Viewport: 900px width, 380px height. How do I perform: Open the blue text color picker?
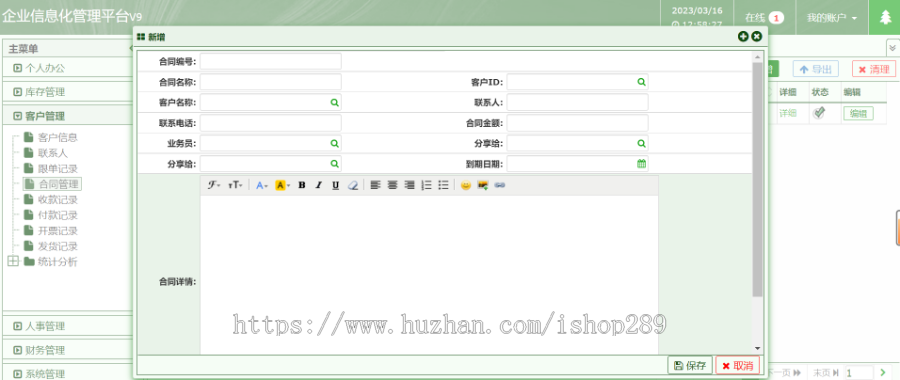coord(262,185)
